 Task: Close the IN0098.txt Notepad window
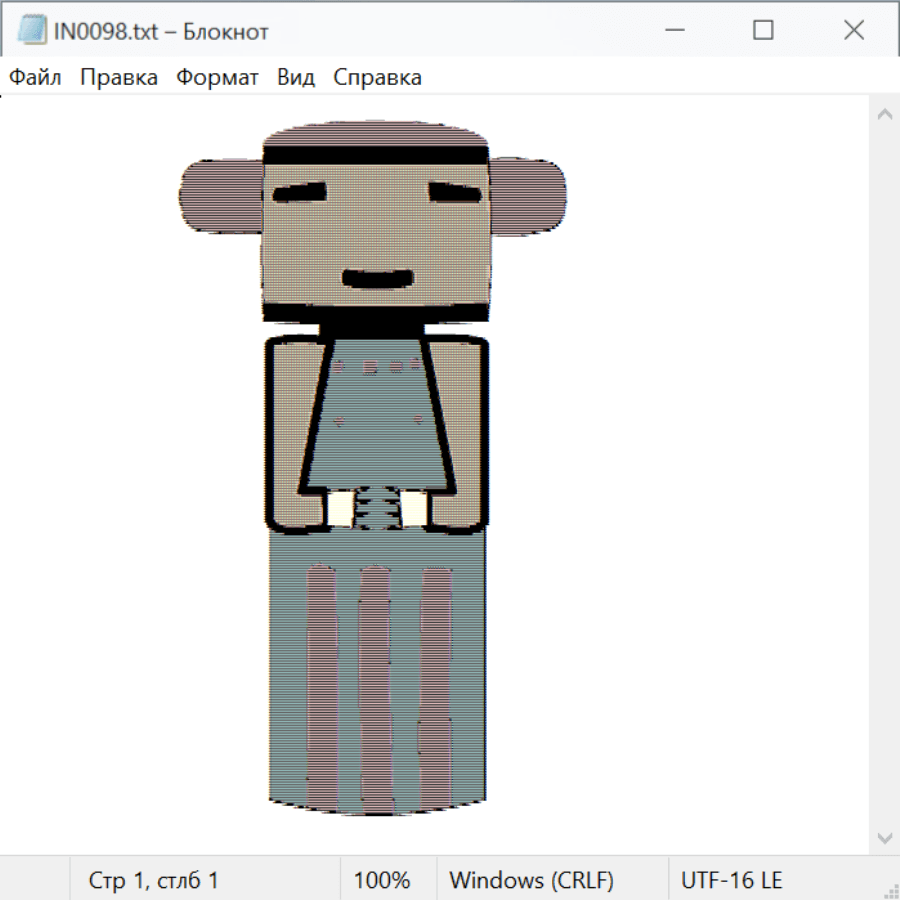tap(854, 31)
